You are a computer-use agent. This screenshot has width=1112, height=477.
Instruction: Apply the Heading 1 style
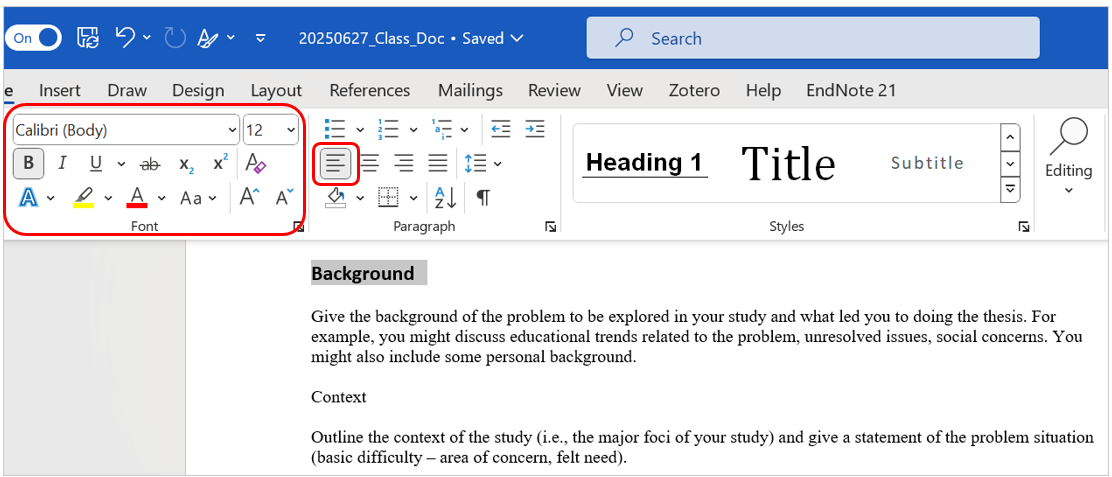[x=645, y=163]
